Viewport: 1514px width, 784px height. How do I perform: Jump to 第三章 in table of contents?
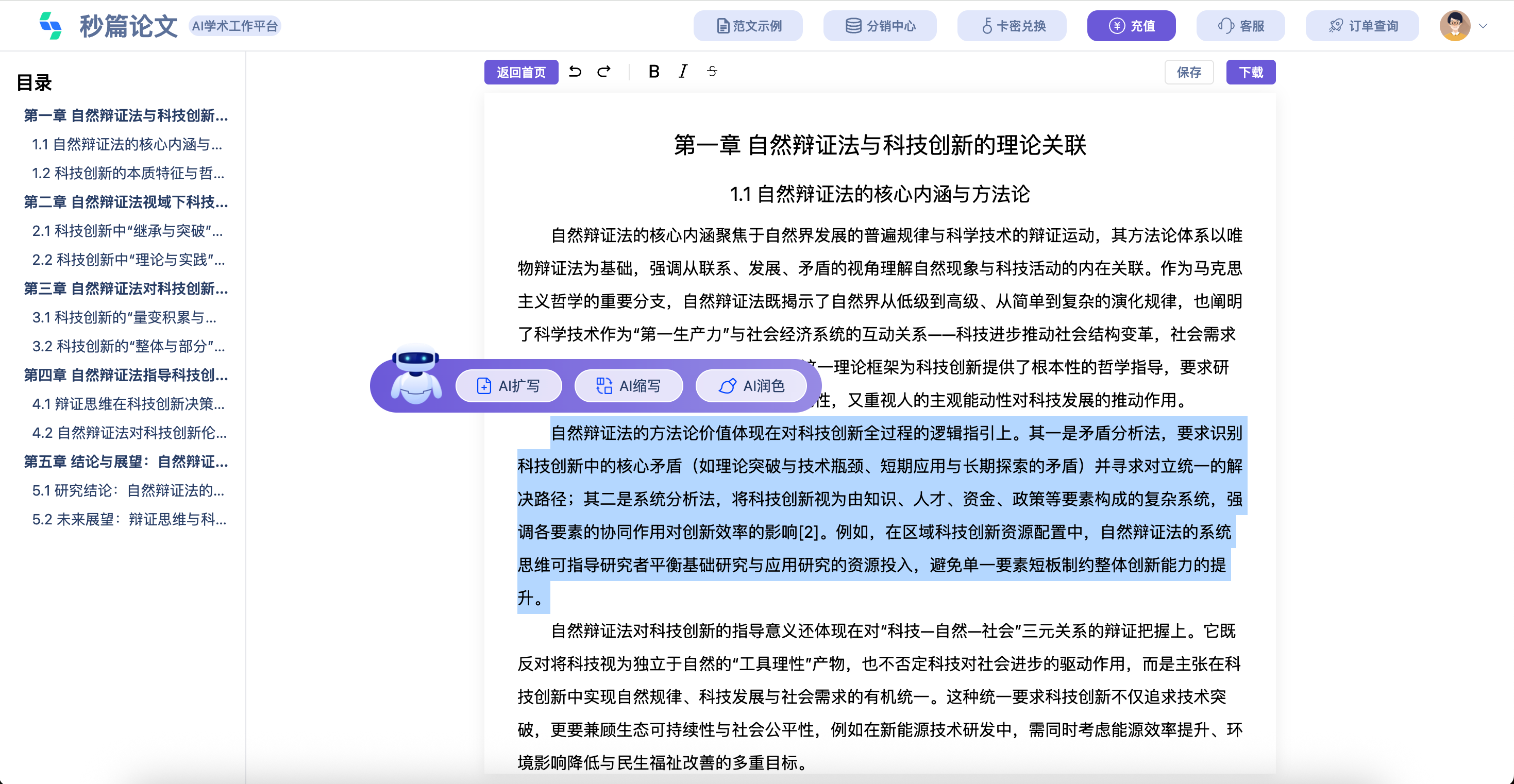tap(126, 288)
